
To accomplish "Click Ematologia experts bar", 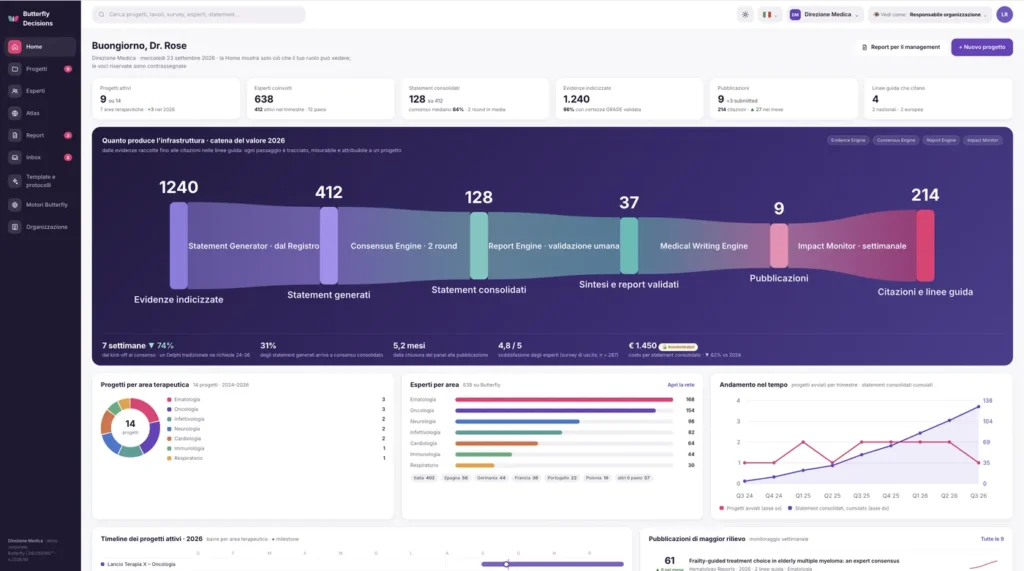I will point(564,399).
